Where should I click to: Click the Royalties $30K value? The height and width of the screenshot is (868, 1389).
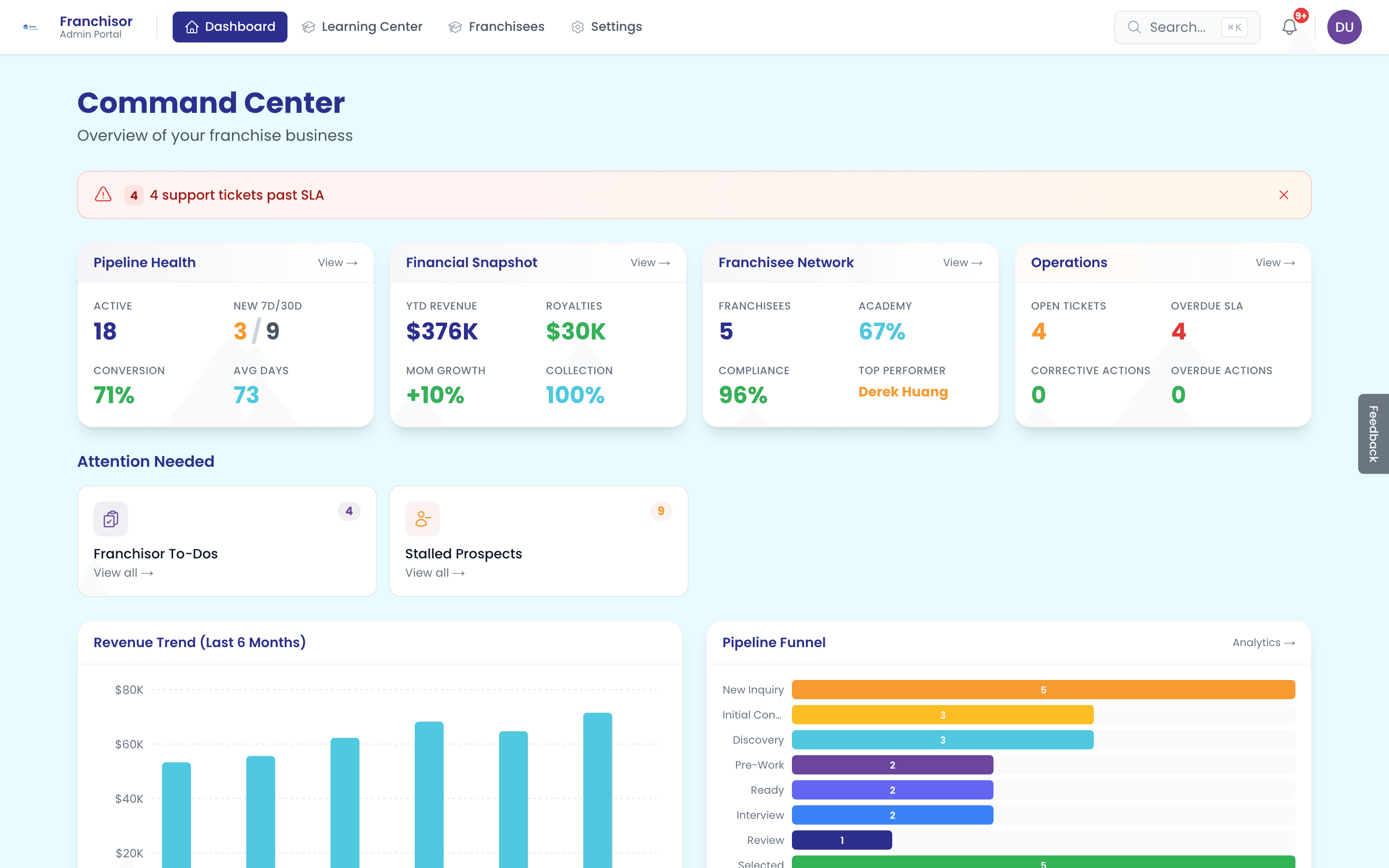coord(576,331)
